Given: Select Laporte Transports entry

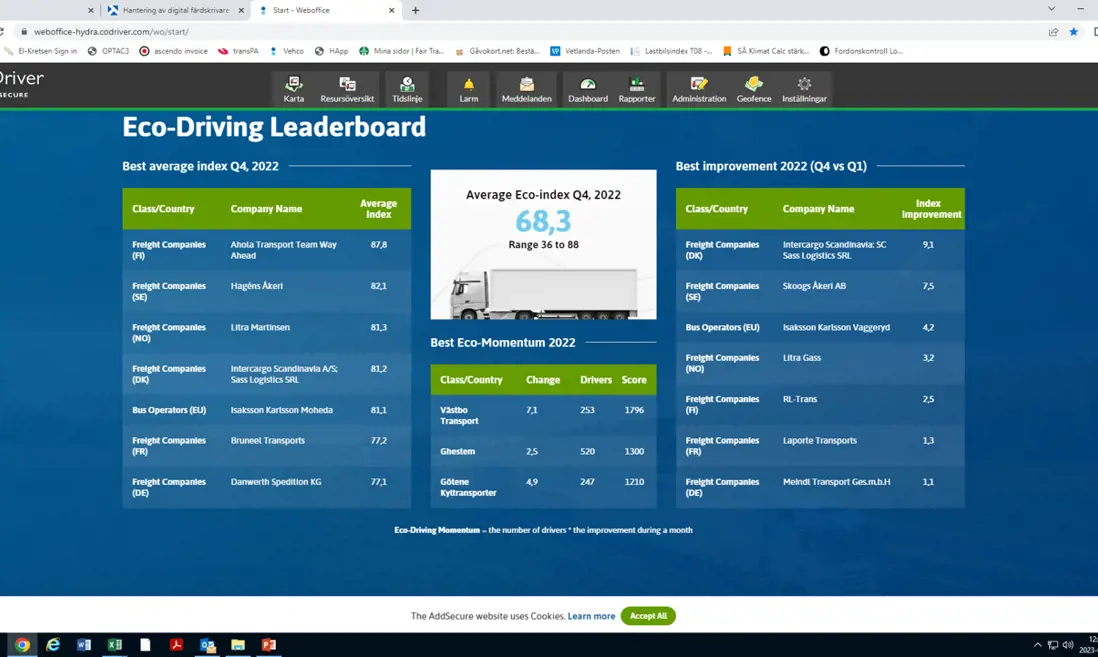Looking at the screenshot, I should pyautogui.click(x=819, y=441).
